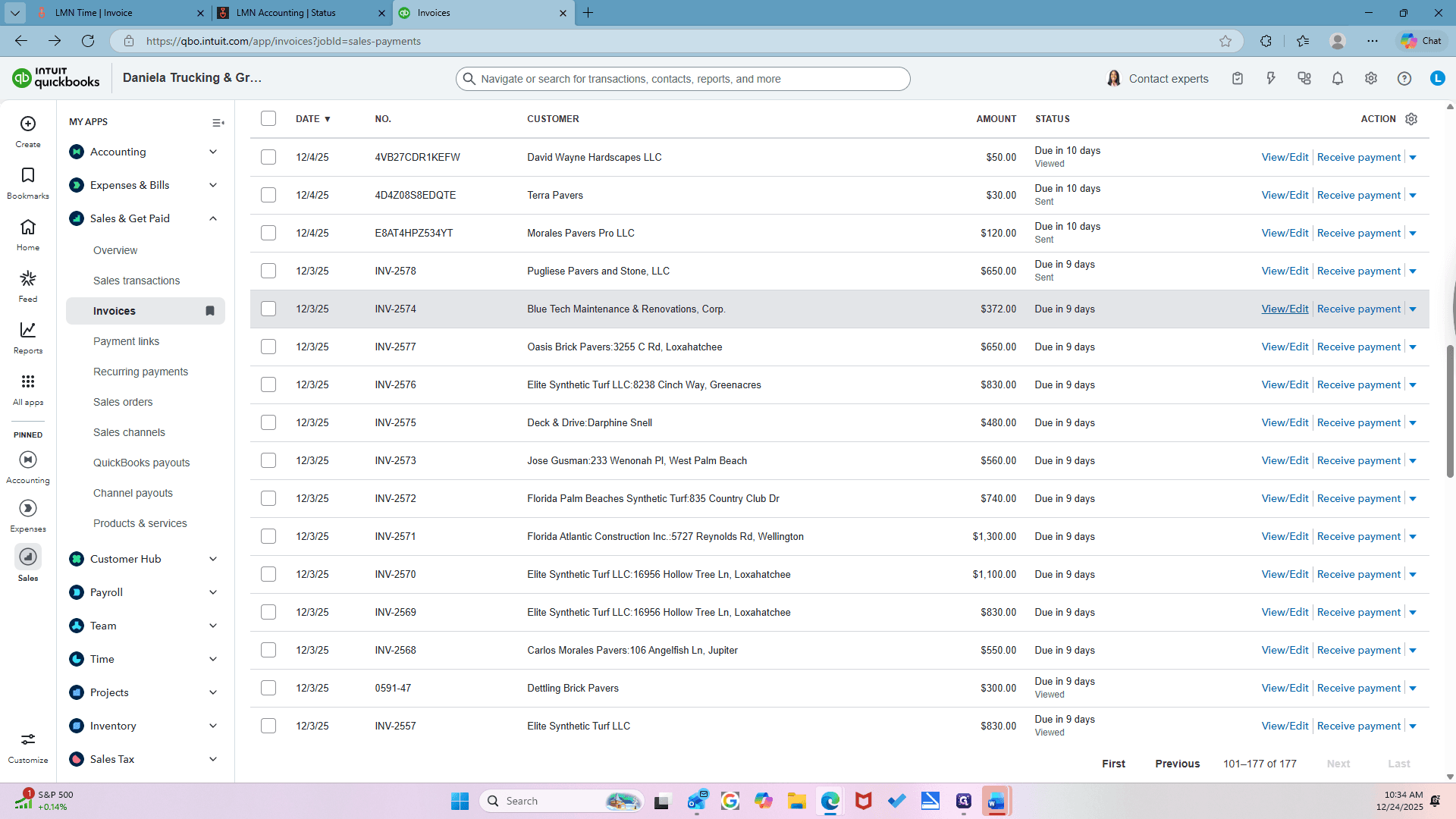This screenshot has width=1456, height=819.
Task: Open All apps grid icon
Action: click(x=28, y=381)
